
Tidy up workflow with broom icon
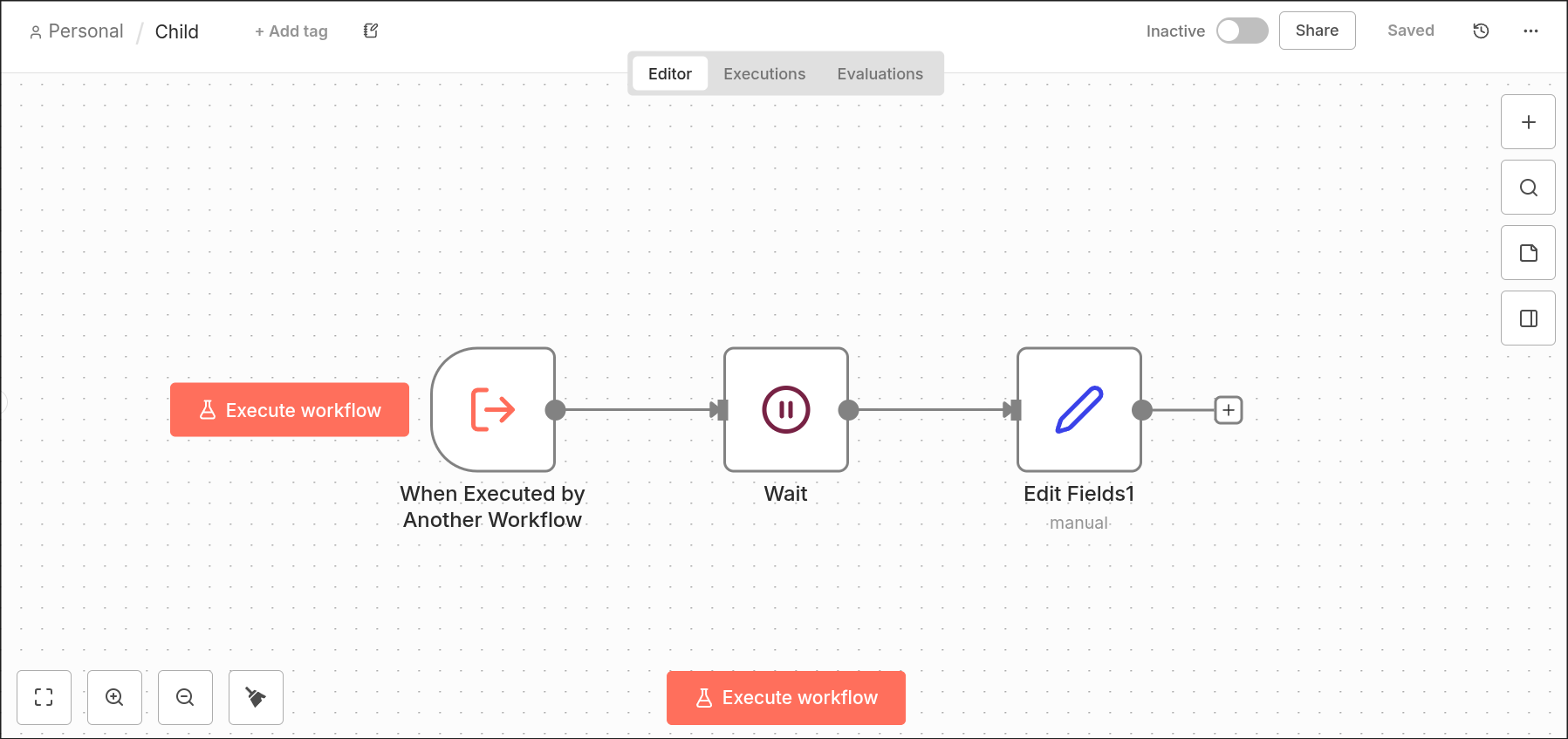(256, 697)
